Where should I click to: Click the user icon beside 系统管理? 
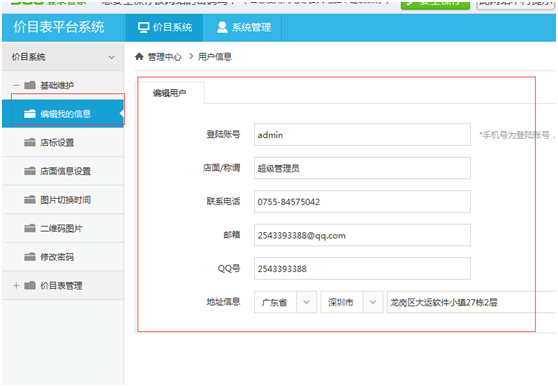click(222, 27)
